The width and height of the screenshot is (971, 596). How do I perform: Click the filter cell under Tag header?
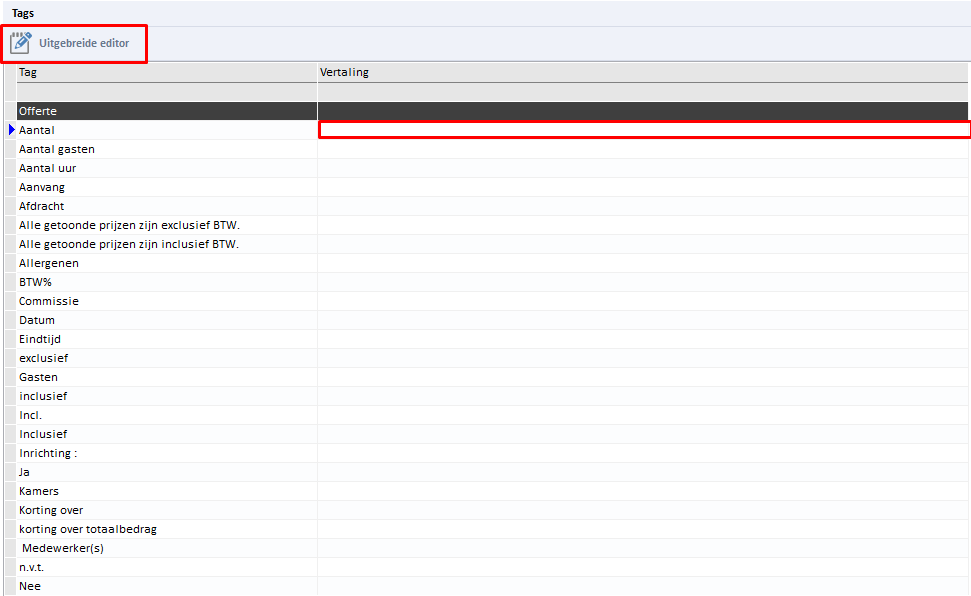click(167, 92)
